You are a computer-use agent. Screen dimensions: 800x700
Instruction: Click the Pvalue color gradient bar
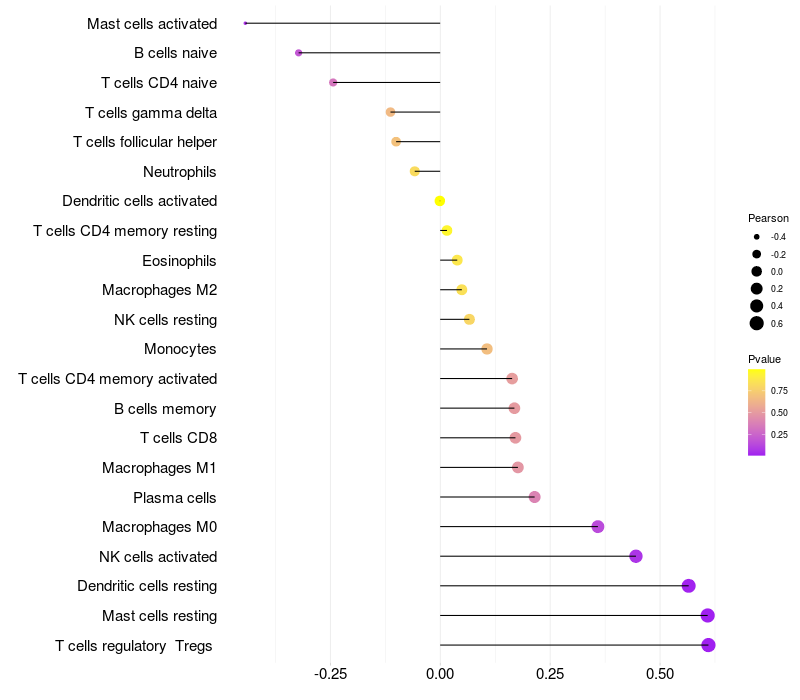pyautogui.click(x=757, y=412)
